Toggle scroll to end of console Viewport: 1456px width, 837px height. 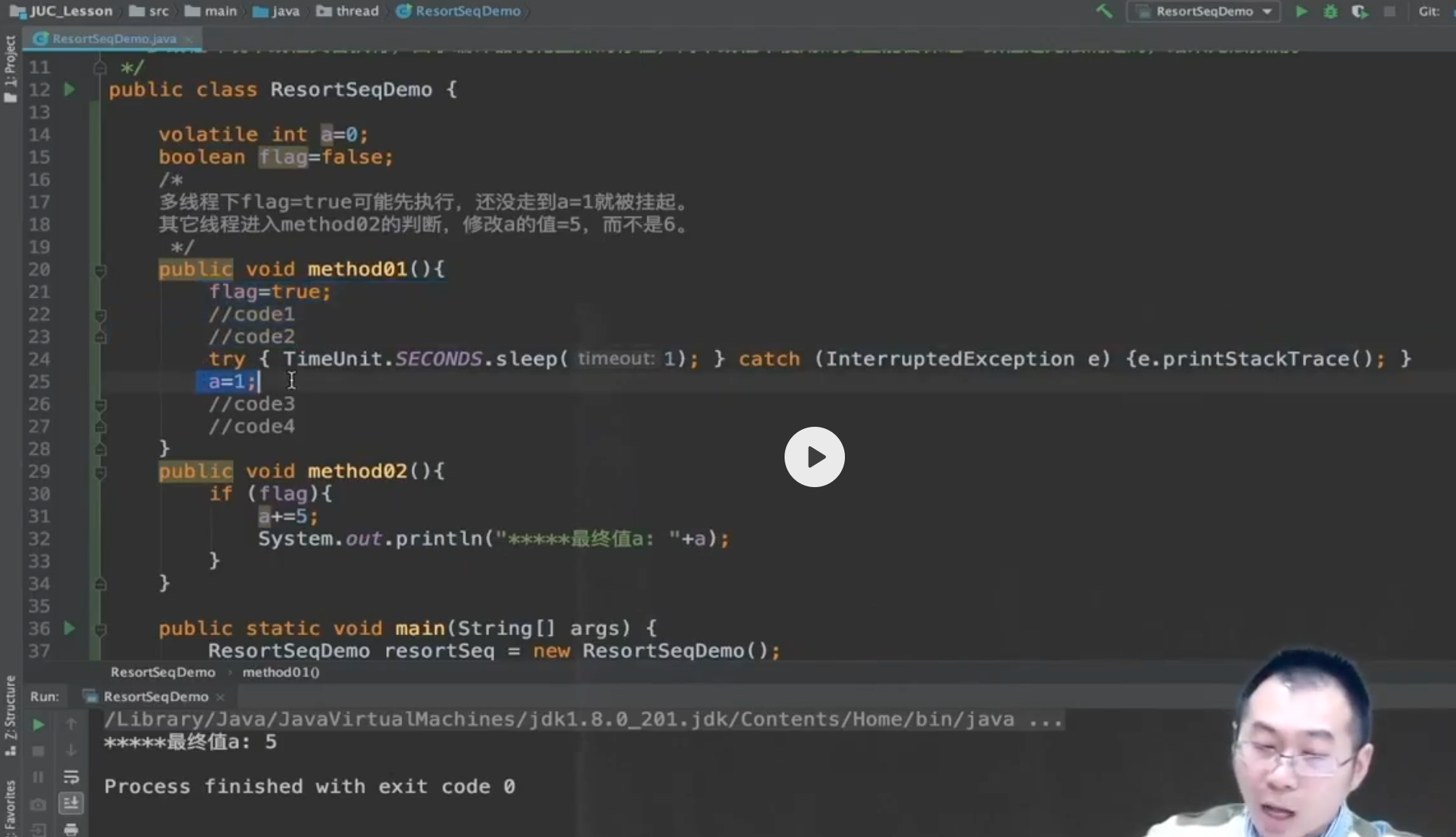[x=71, y=803]
